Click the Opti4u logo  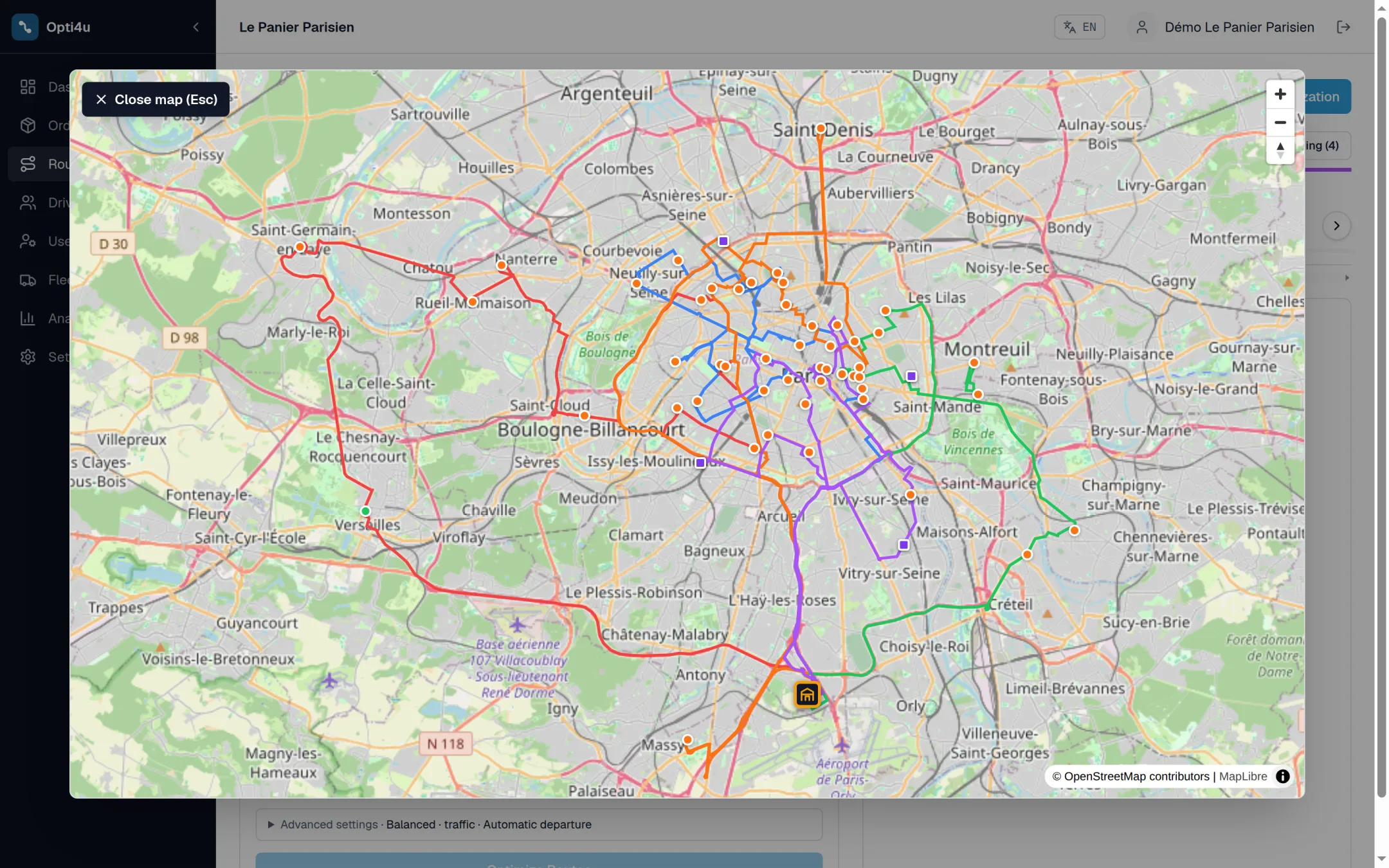click(25, 27)
